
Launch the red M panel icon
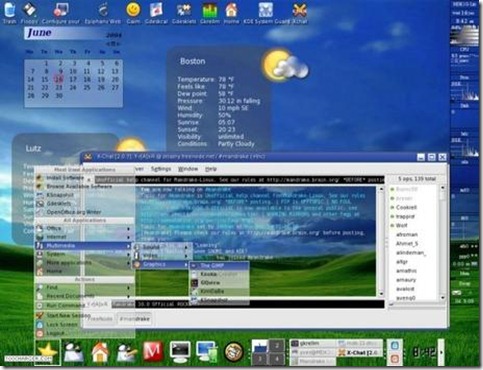coord(153,351)
